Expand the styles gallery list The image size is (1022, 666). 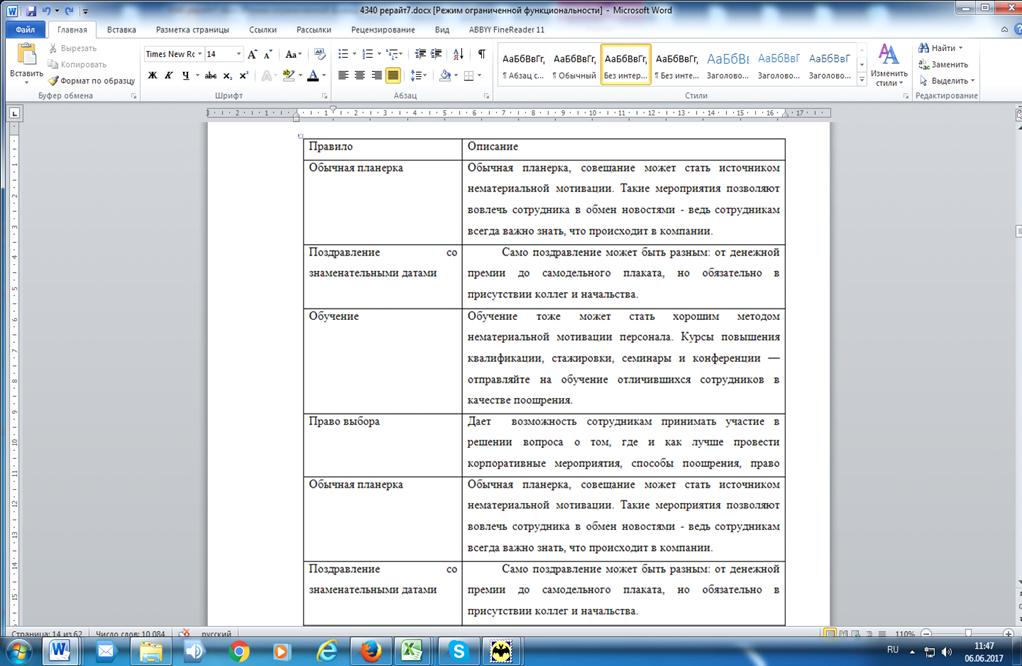pyautogui.click(x=862, y=80)
